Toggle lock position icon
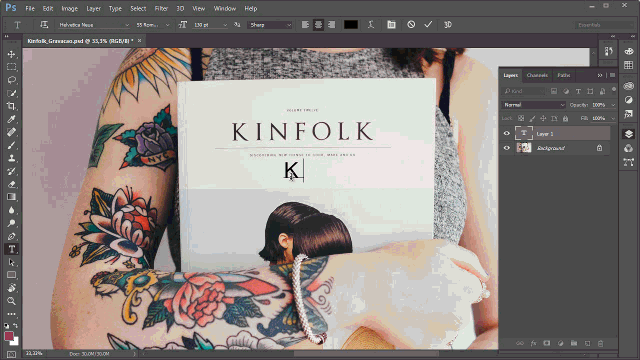Image resolution: width=640 pixels, height=360 pixels. point(543,118)
